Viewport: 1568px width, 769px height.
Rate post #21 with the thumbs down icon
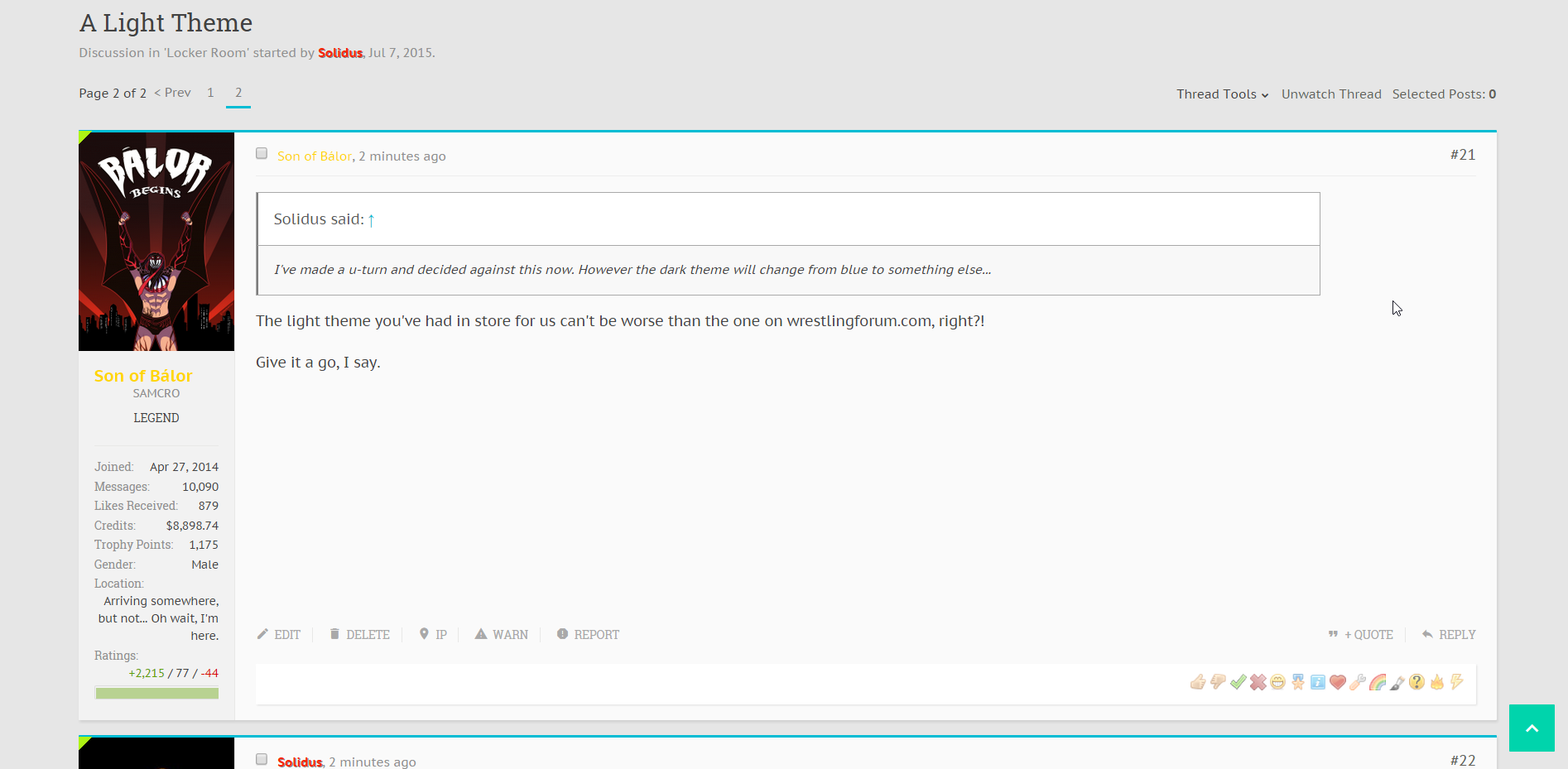pos(1218,682)
